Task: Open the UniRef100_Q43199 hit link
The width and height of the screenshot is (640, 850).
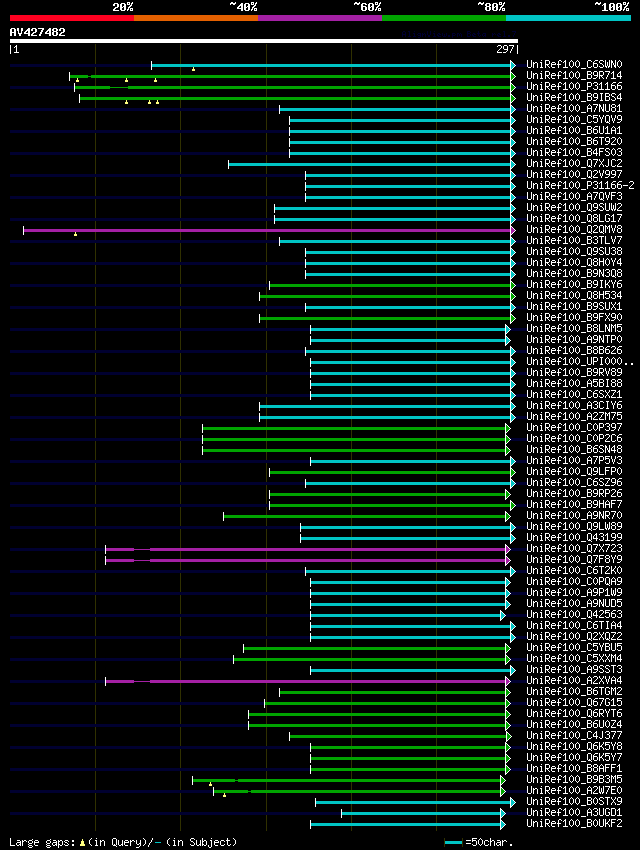Action: 574,538
